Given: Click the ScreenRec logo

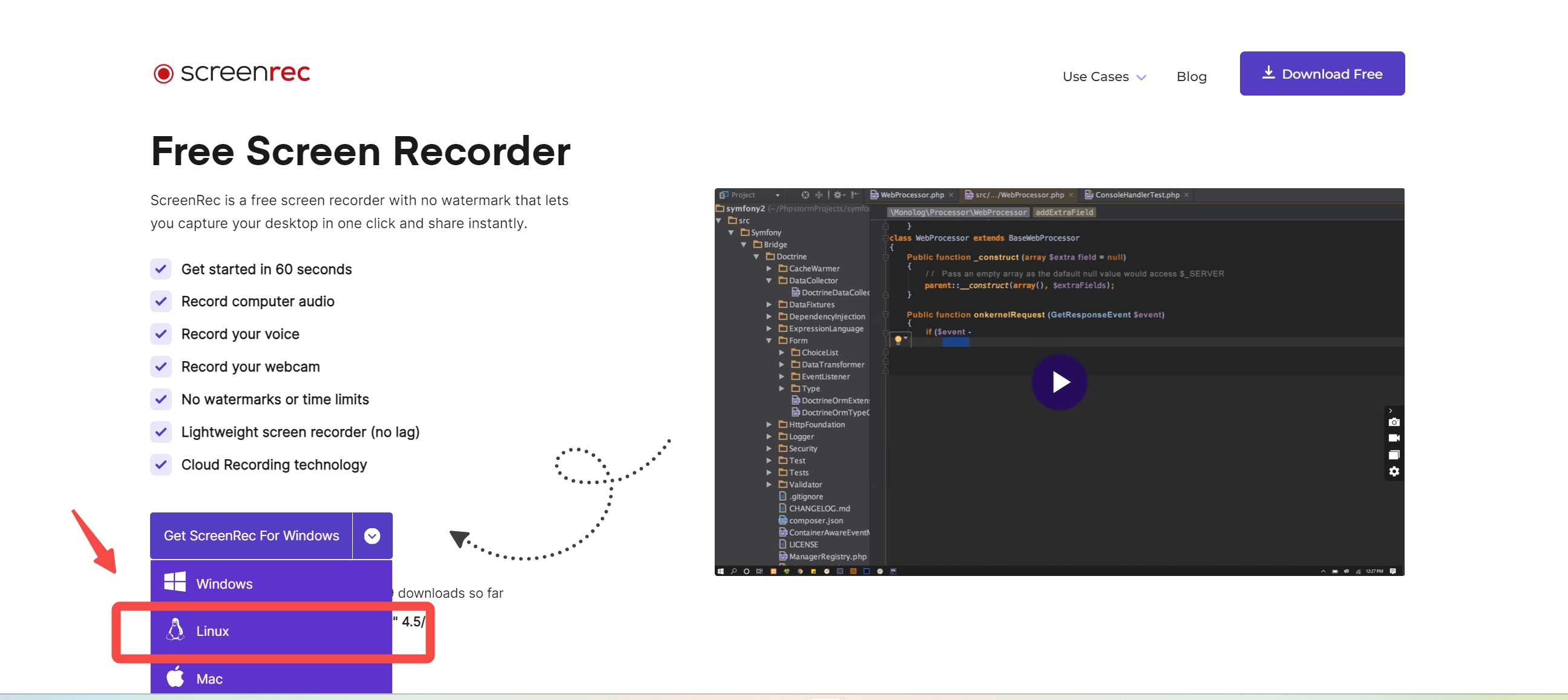Looking at the screenshot, I should point(231,73).
